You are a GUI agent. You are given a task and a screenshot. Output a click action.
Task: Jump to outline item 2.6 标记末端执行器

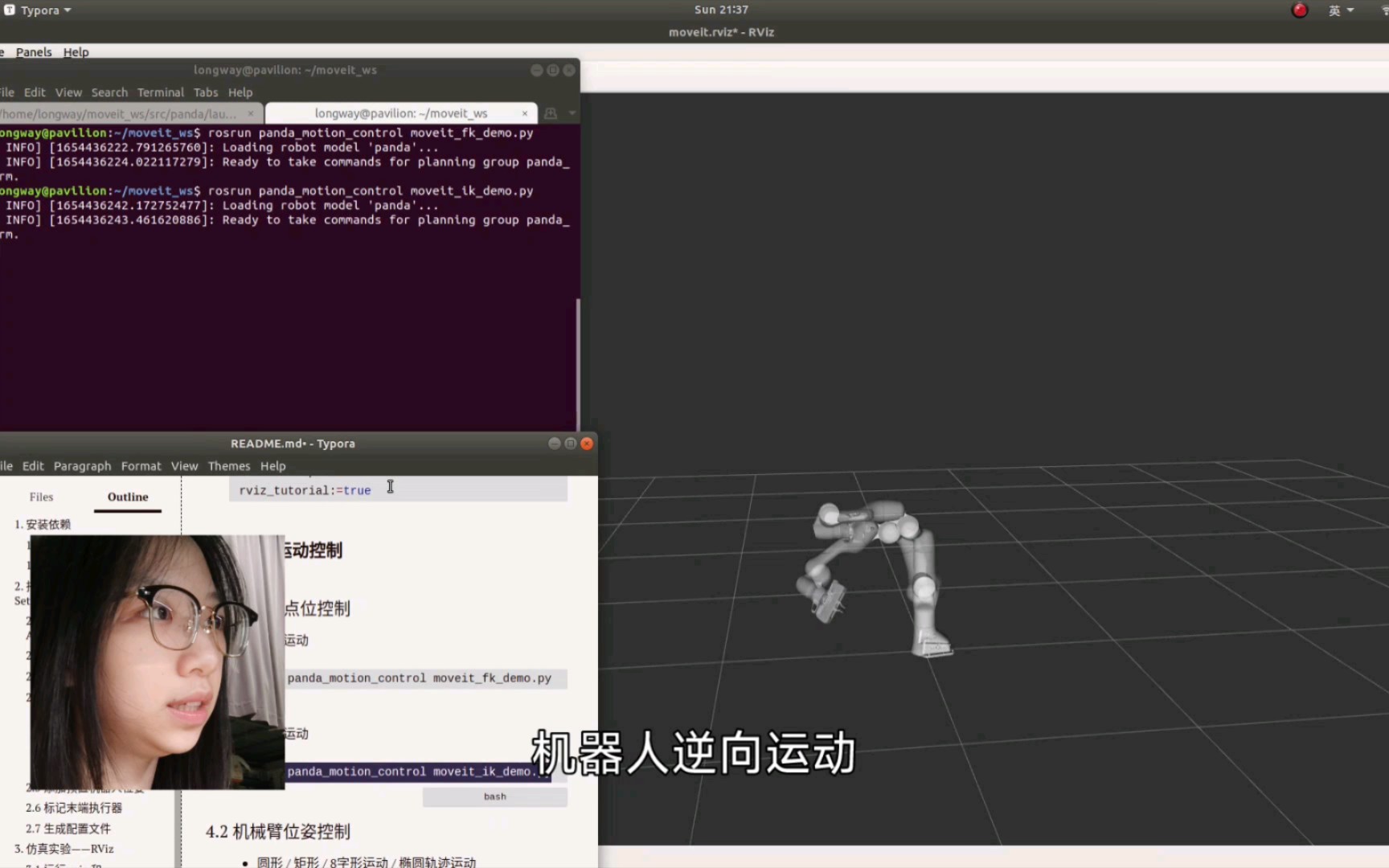click(74, 808)
